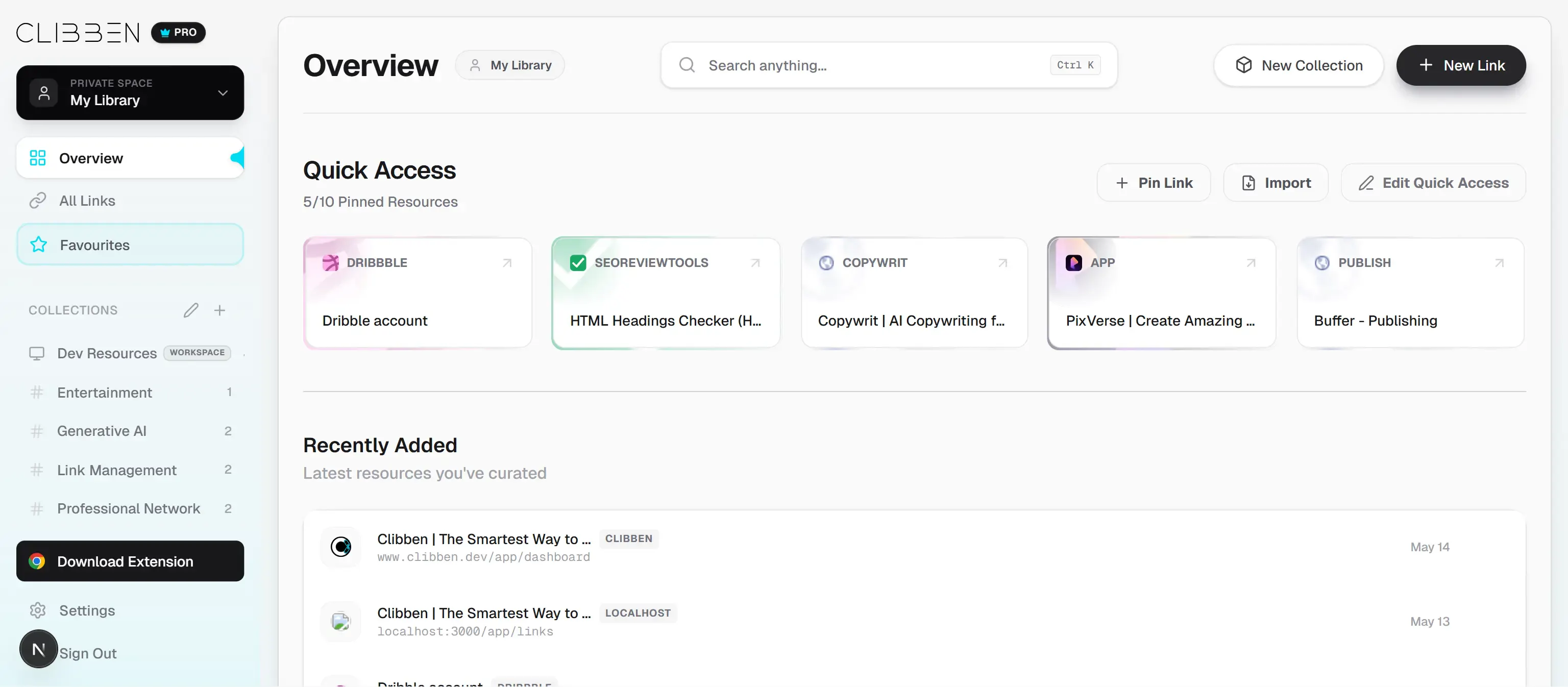Open the Professional Network collection
The width and height of the screenshot is (1568, 687).
click(130, 509)
